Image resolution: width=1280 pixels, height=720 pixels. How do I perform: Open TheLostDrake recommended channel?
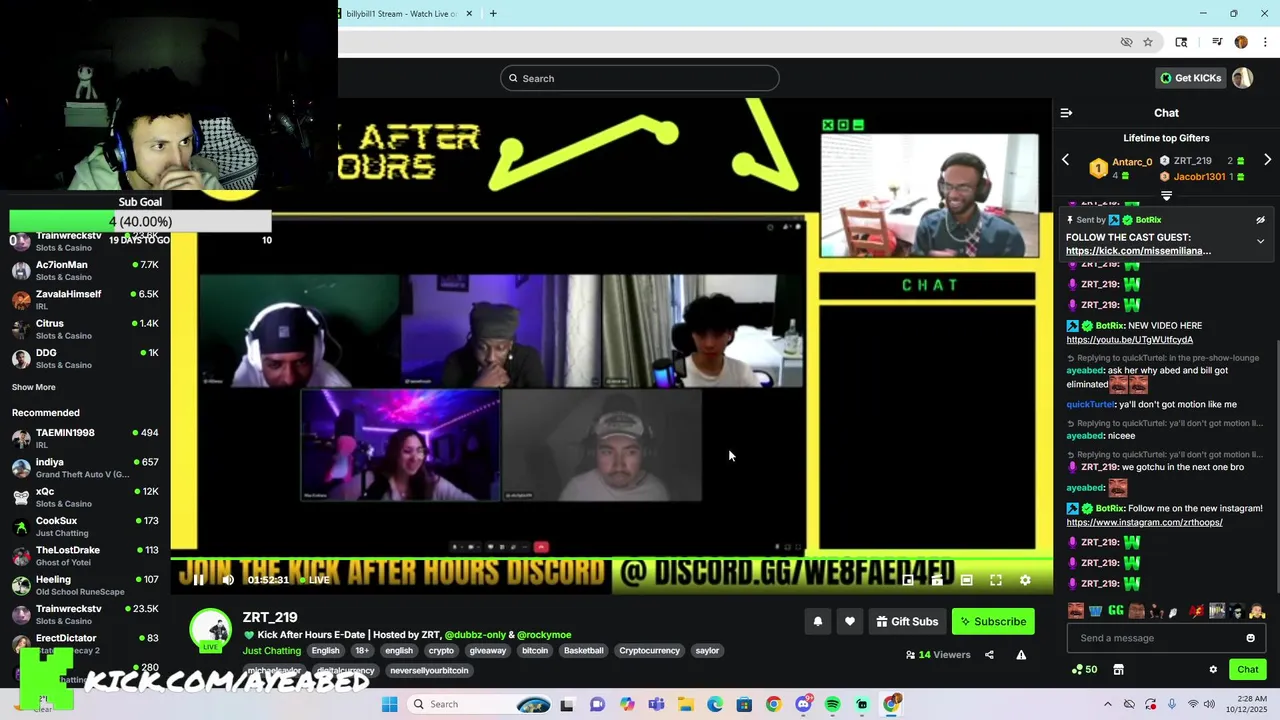click(85, 555)
